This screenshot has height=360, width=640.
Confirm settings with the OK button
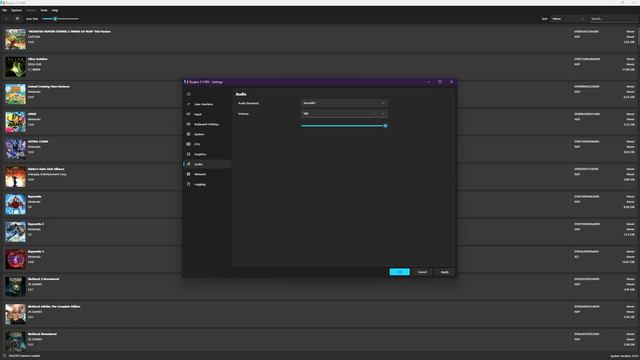point(400,272)
